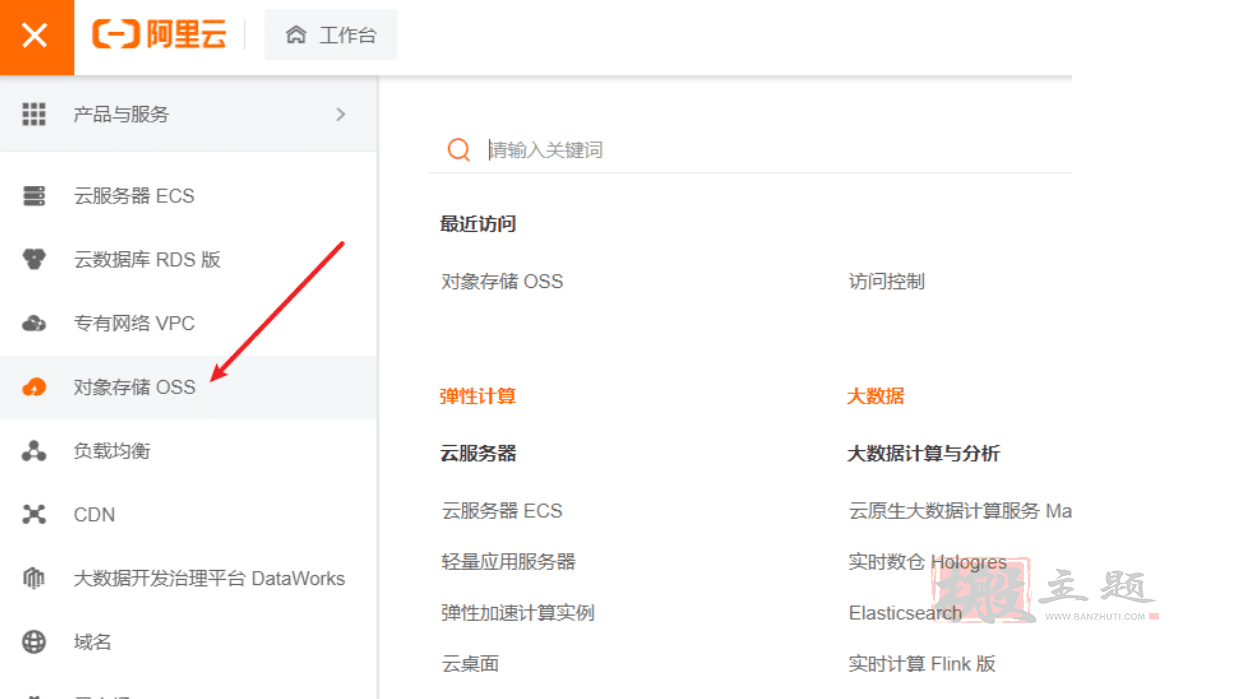This screenshot has width=1244, height=699.
Task: Open the 工作台 workbench tab
Action: pos(331,35)
